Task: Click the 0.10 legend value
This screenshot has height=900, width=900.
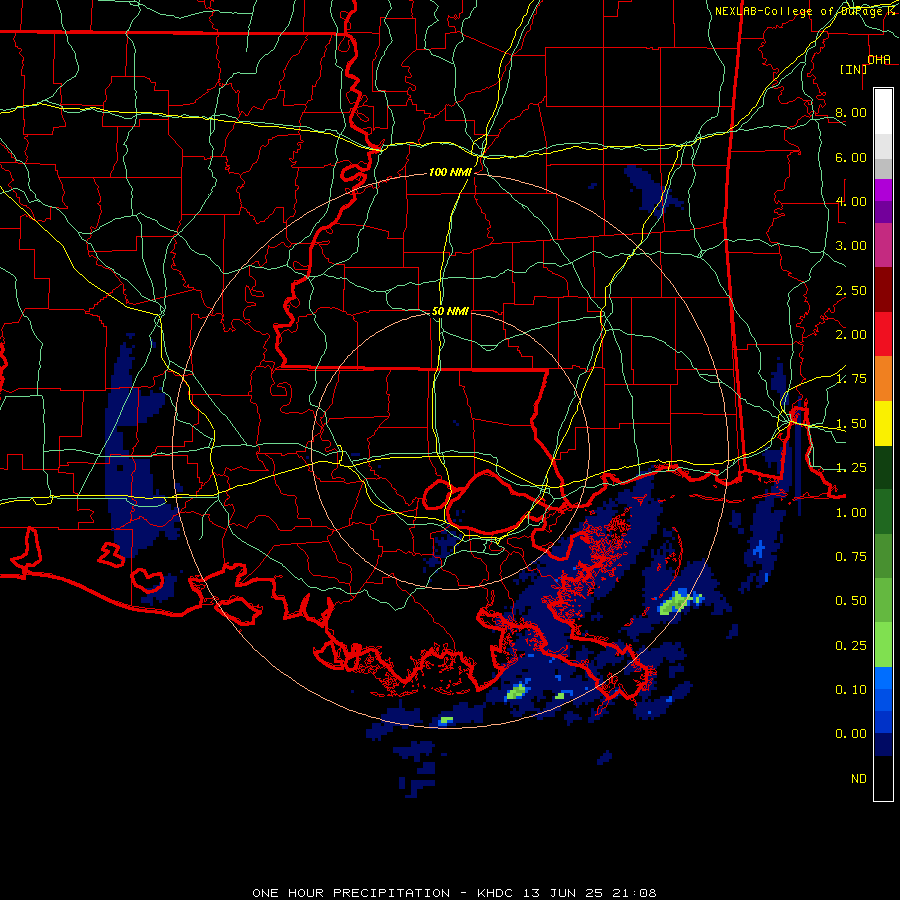Action: [851, 690]
